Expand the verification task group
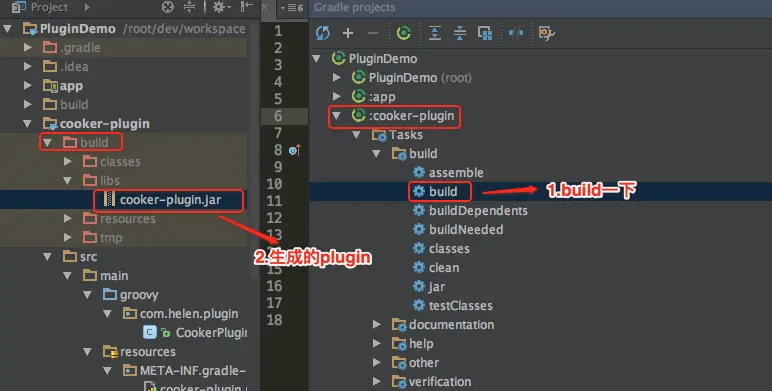772x391 pixels. coord(377,381)
